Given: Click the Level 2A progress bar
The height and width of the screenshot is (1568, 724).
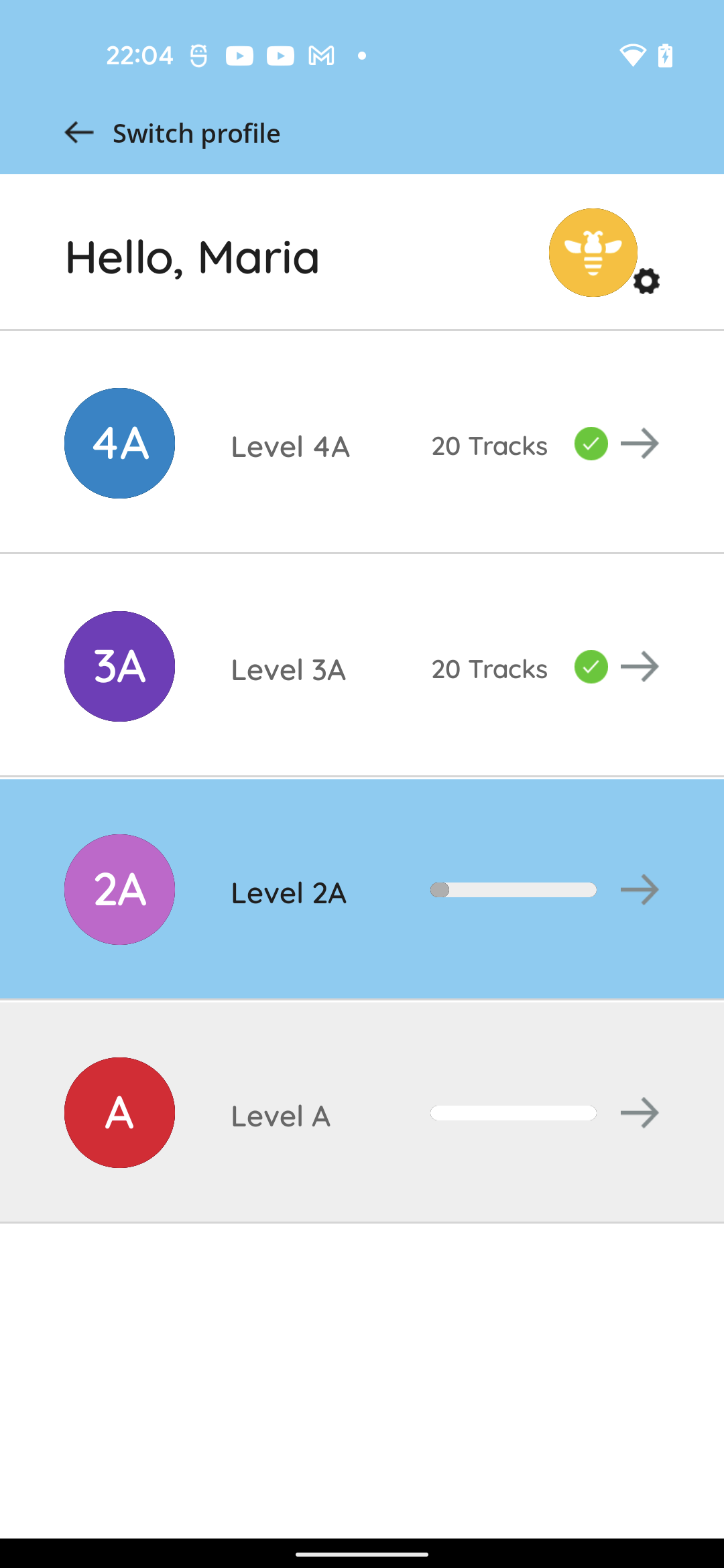Looking at the screenshot, I should tap(514, 890).
